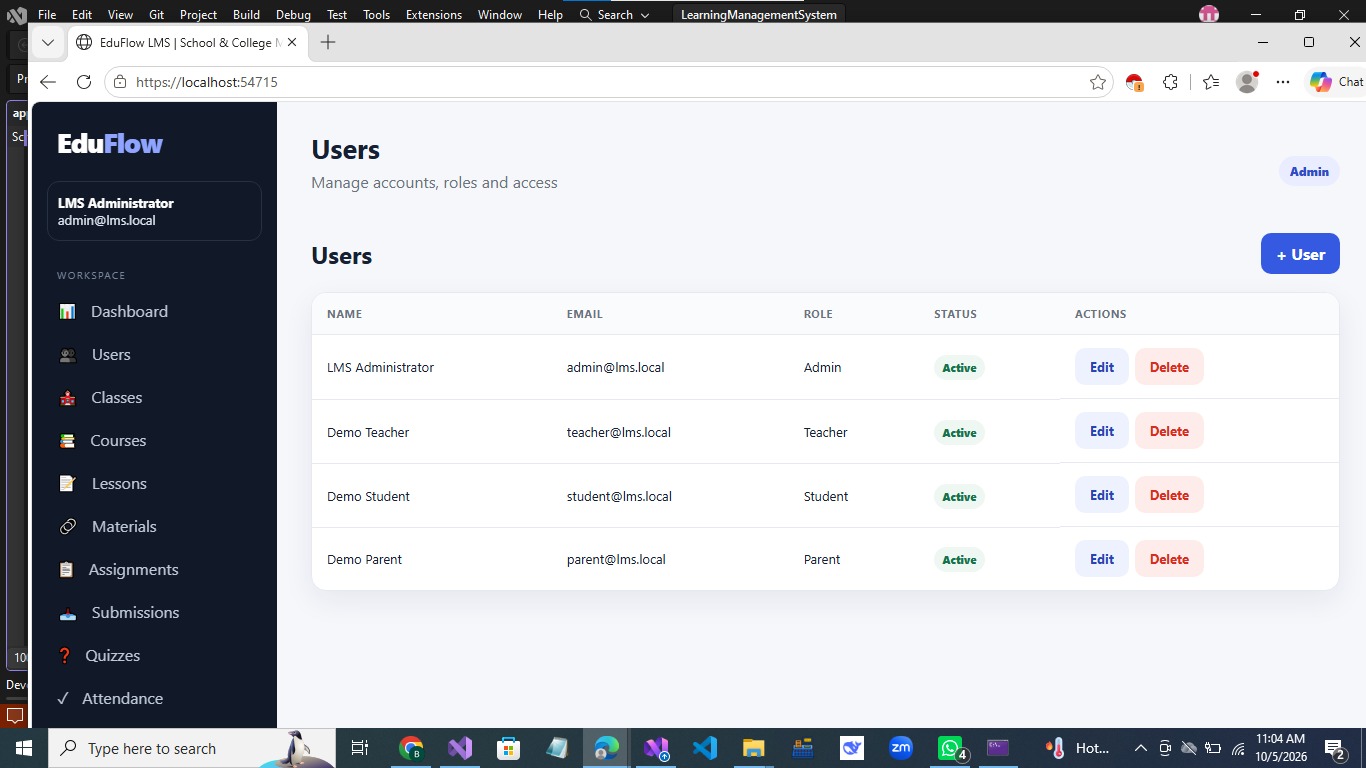This screenshot has width=1366, height=768.
Task: Click the Admin badge at top right
Action: 1309,171
